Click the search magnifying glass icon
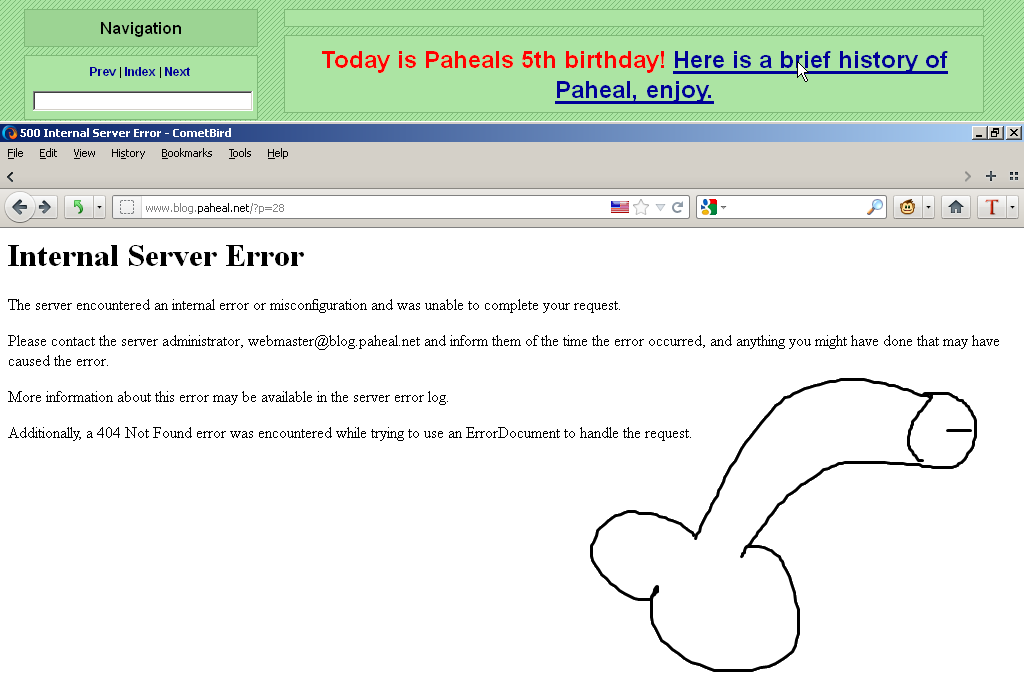Viewport: 1024px width, 691px height. click(x=874, y=207)
